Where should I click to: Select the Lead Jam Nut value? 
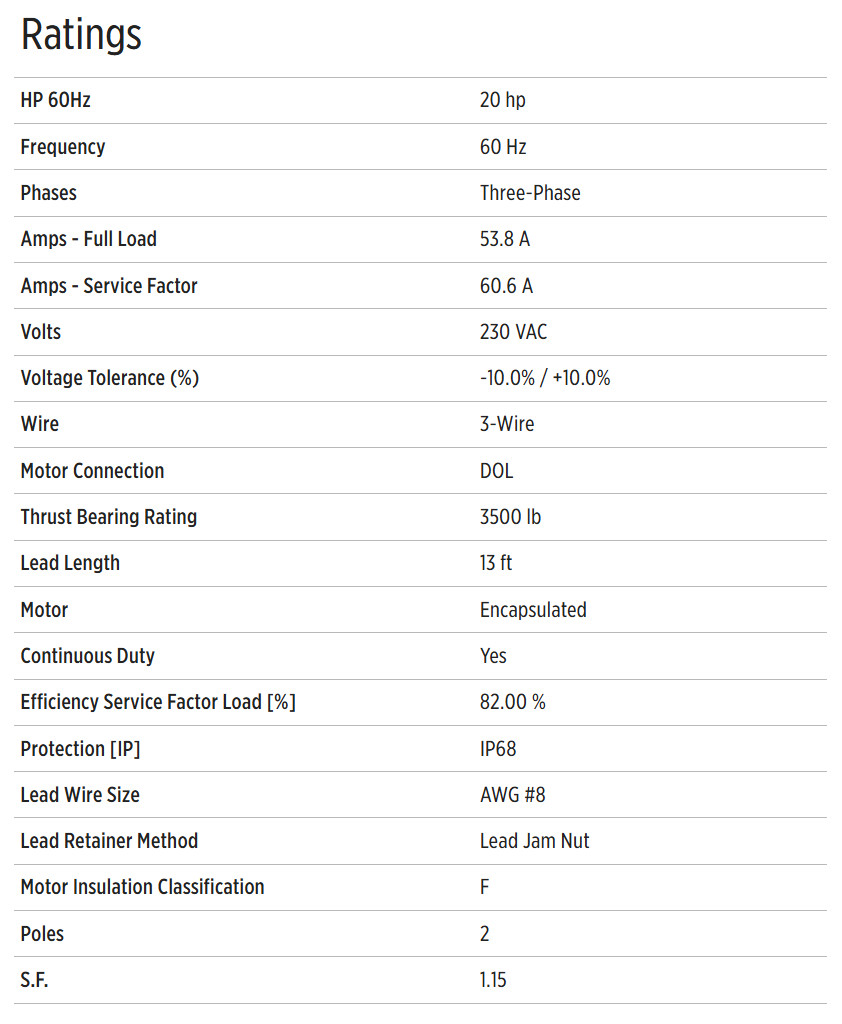pos(534,841)
